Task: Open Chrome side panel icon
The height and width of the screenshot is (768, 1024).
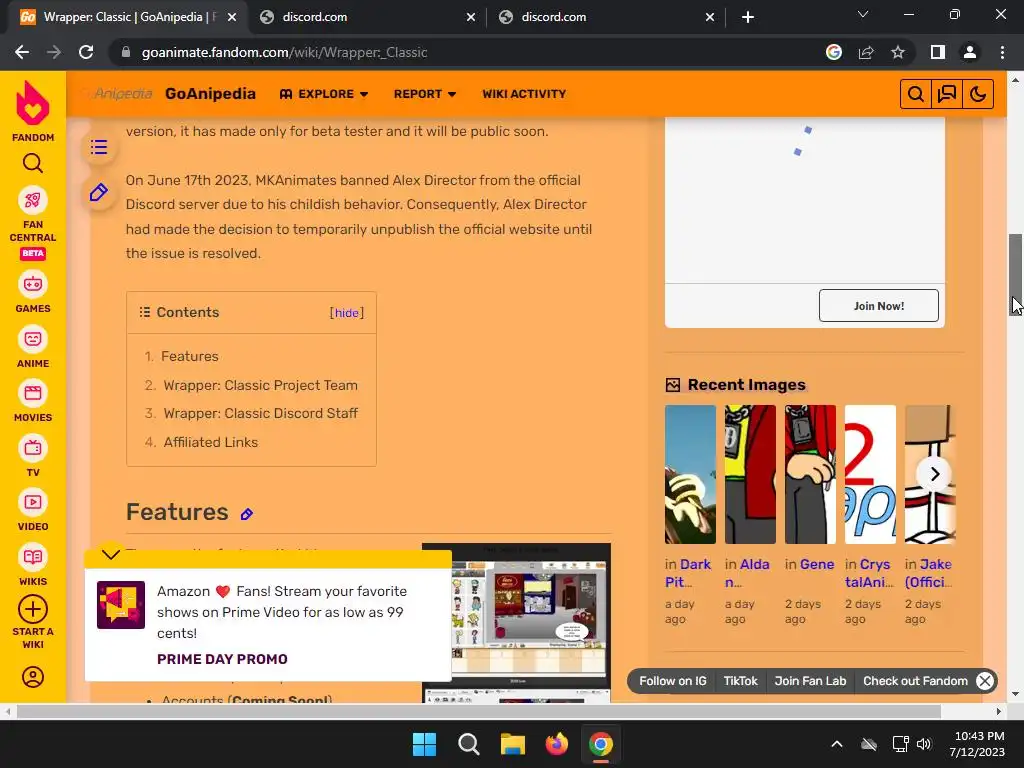Action: [938, 52]
